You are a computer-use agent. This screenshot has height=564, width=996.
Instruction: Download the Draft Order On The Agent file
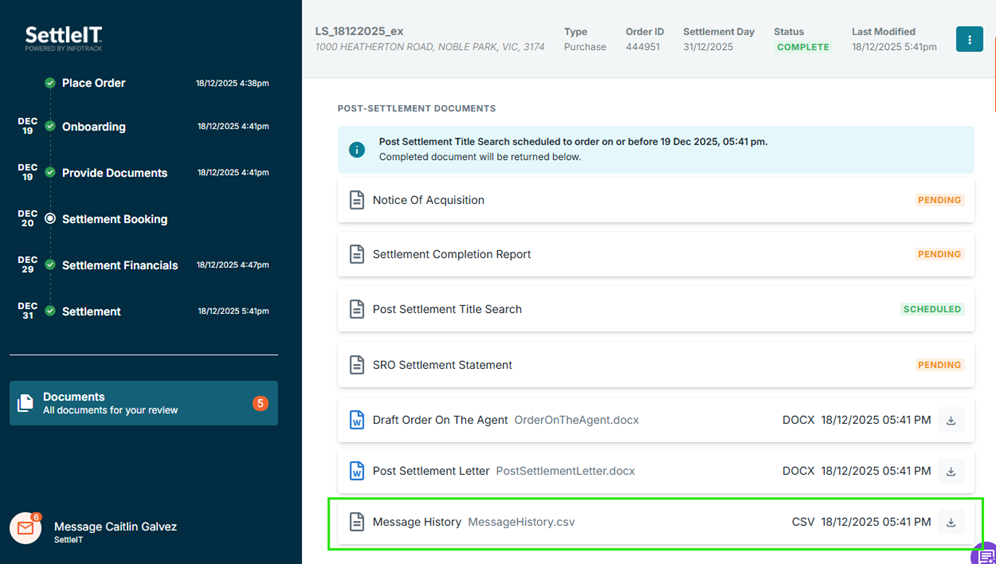point(950,420)
